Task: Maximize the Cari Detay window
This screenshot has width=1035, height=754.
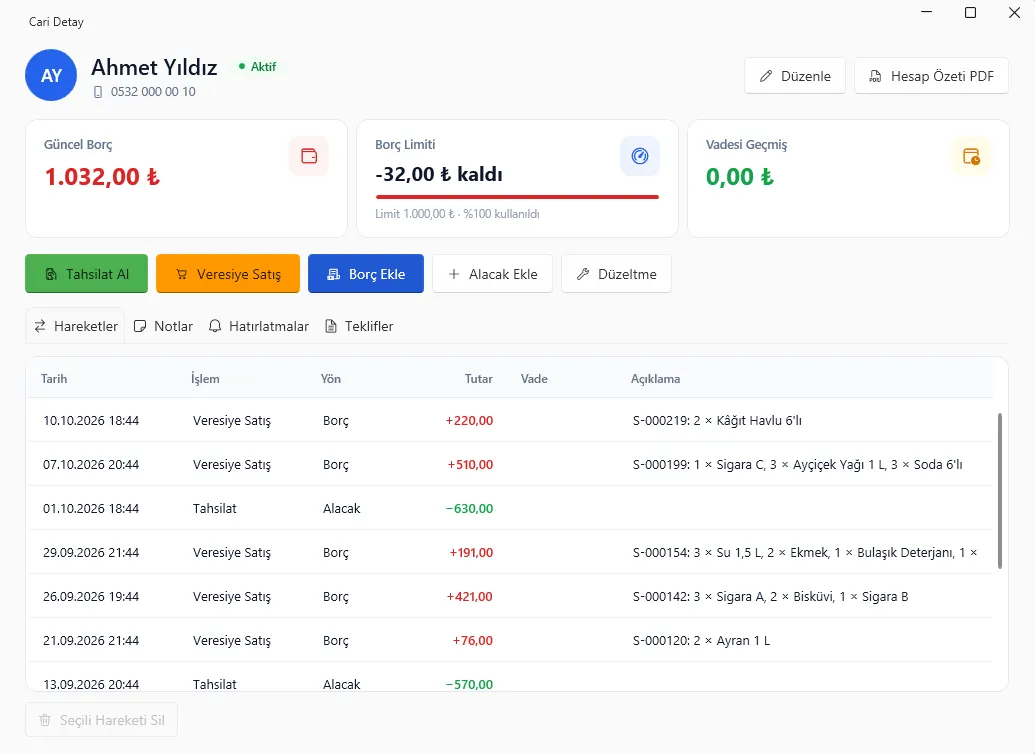Action: point(970,13)
